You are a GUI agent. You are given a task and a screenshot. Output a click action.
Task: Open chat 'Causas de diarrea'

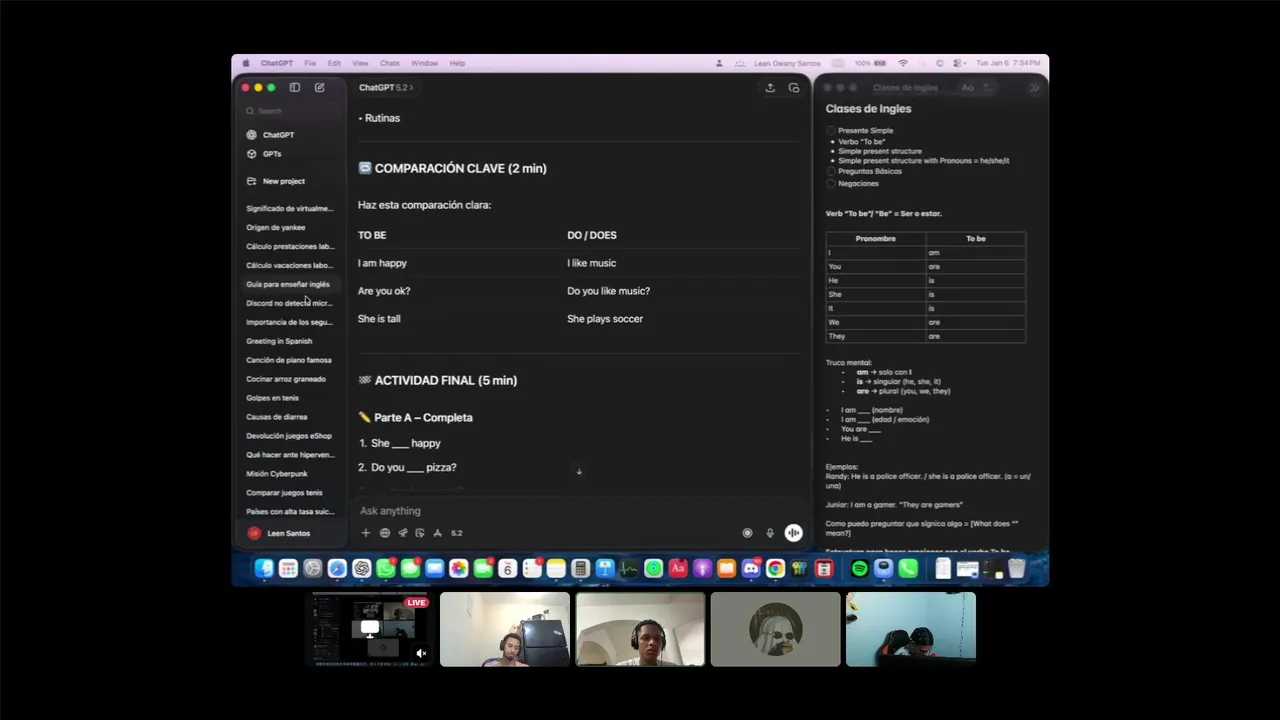(277, 417)
